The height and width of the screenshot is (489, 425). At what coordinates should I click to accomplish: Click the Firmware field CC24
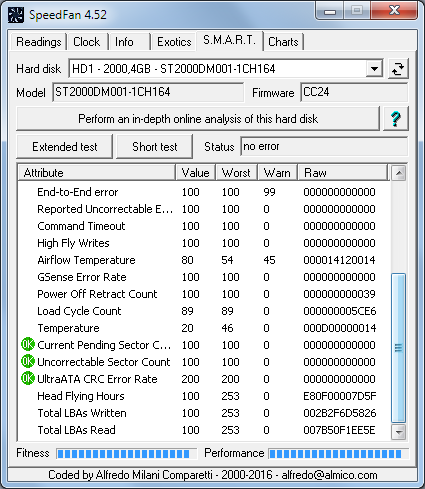click(x=354, y=92)
